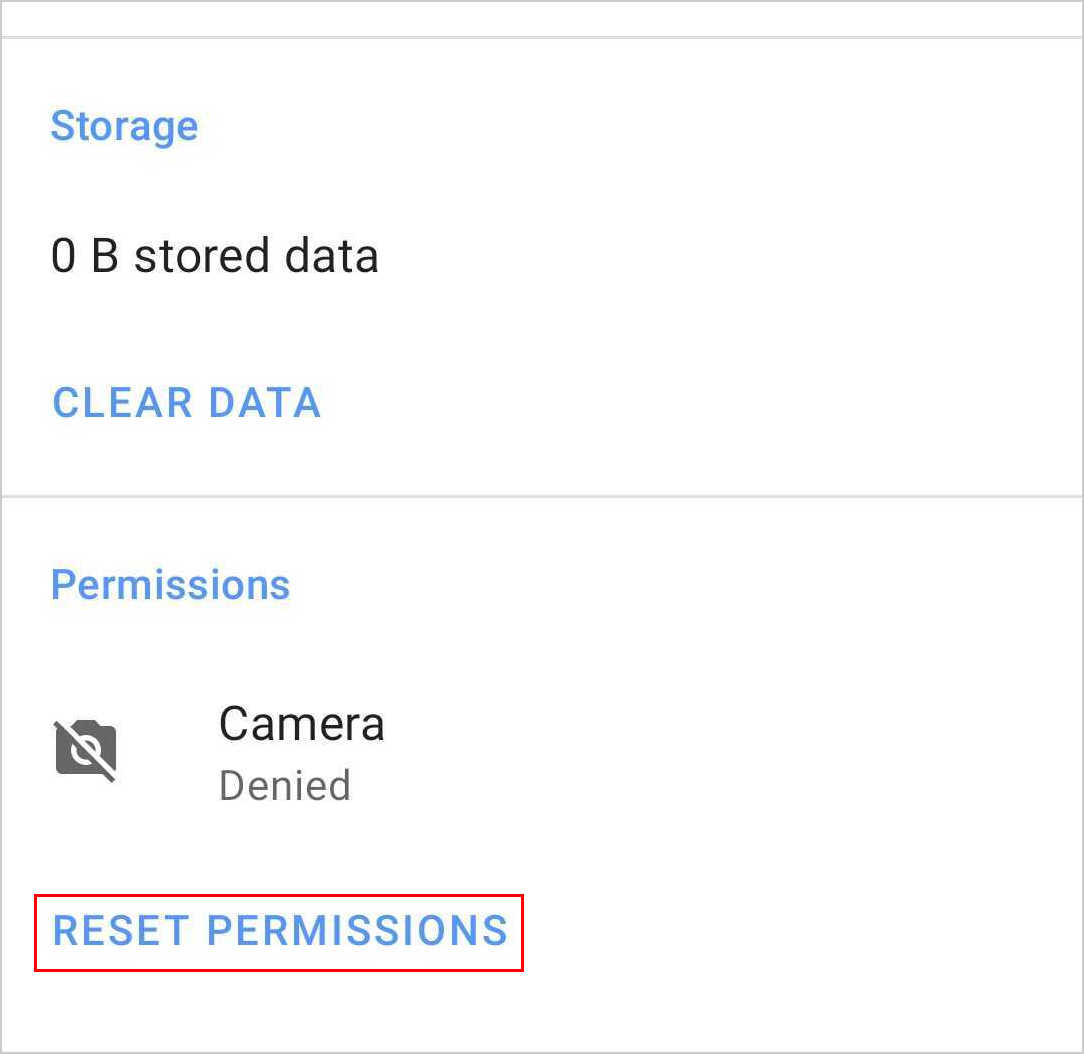Tap the RESET PERMISSIONS button
This screenshot has height=1054, width=1084.
click(x=280, y=931)
